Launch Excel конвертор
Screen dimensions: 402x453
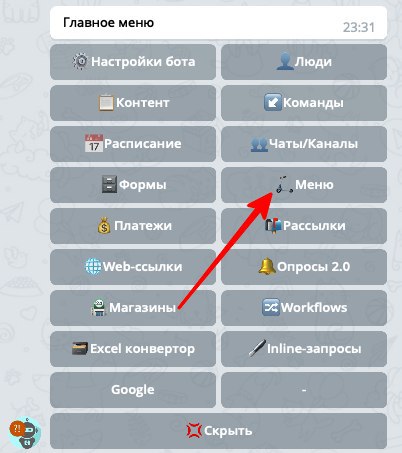[x=133, y=349]
